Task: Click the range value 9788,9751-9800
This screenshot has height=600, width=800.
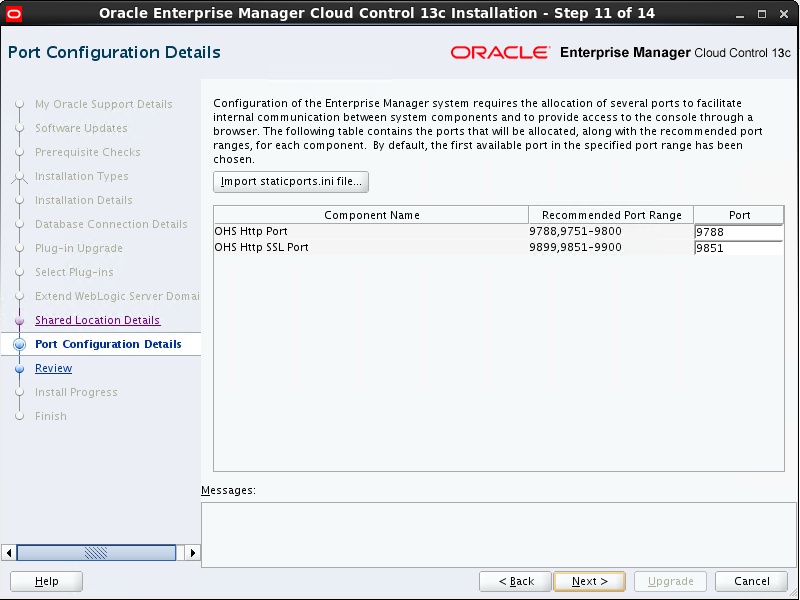Action: 575,231
